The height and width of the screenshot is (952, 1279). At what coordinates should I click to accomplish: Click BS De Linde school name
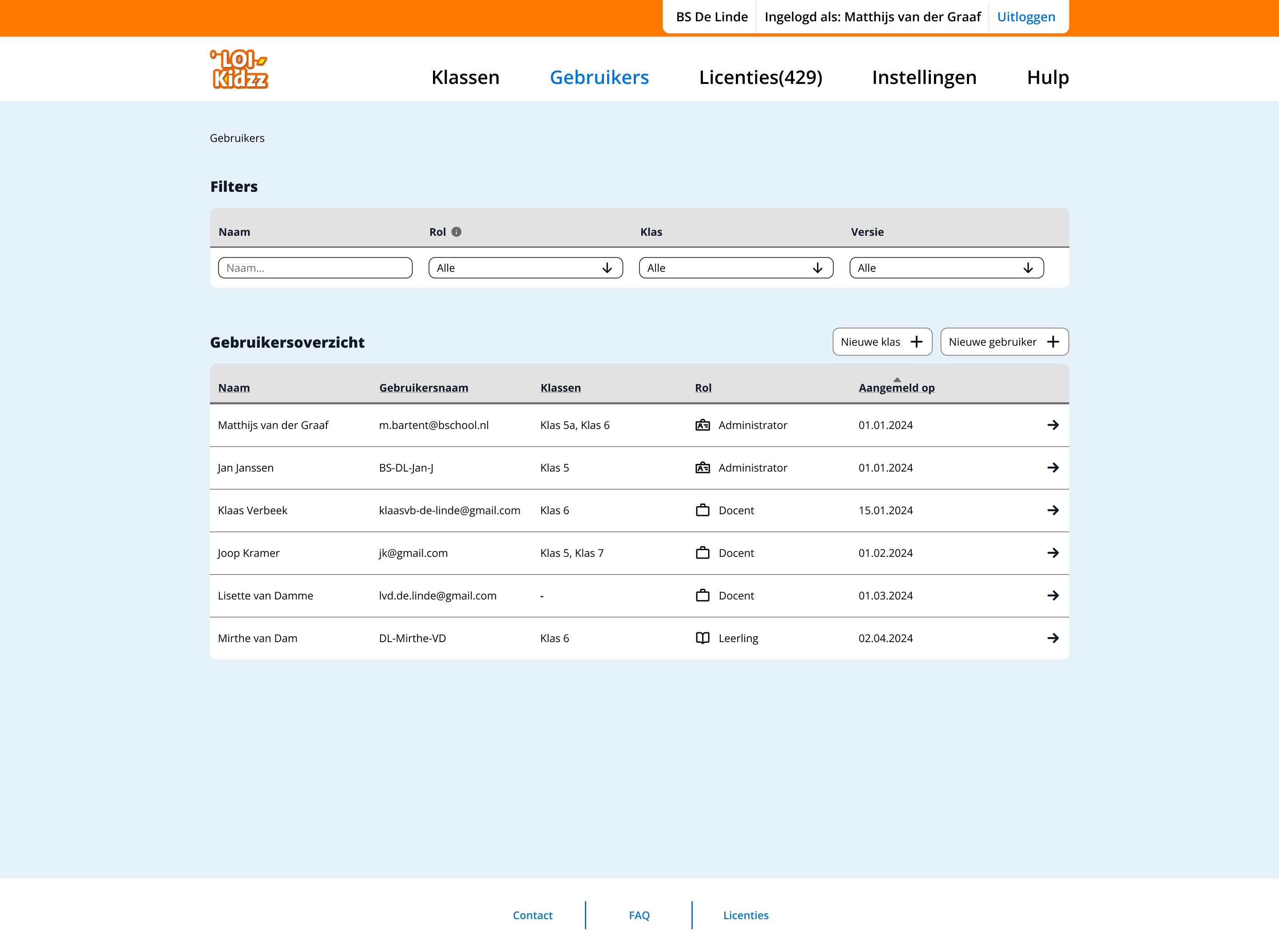point(712,17)
